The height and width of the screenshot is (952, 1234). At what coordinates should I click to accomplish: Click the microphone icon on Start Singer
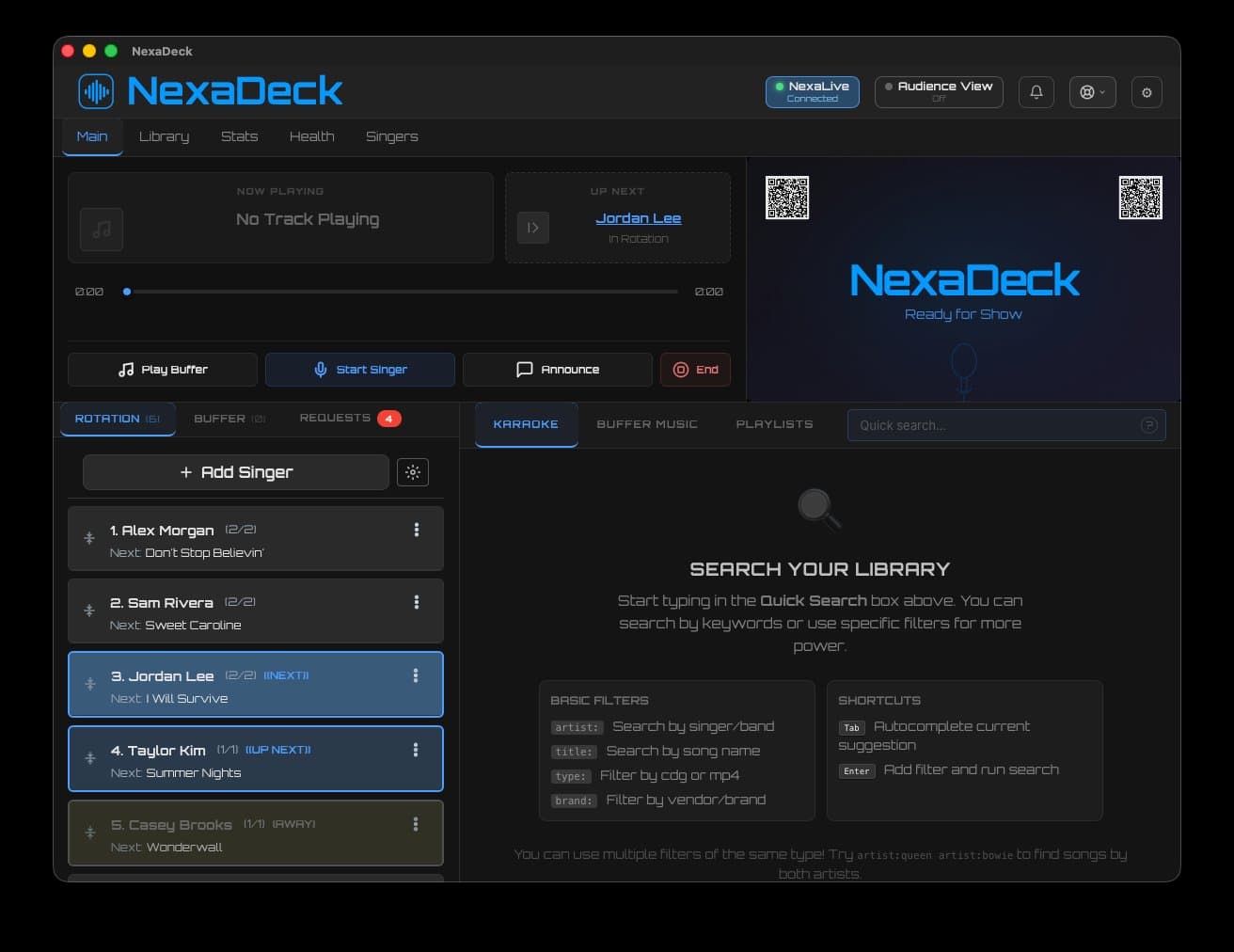point(319,369)
